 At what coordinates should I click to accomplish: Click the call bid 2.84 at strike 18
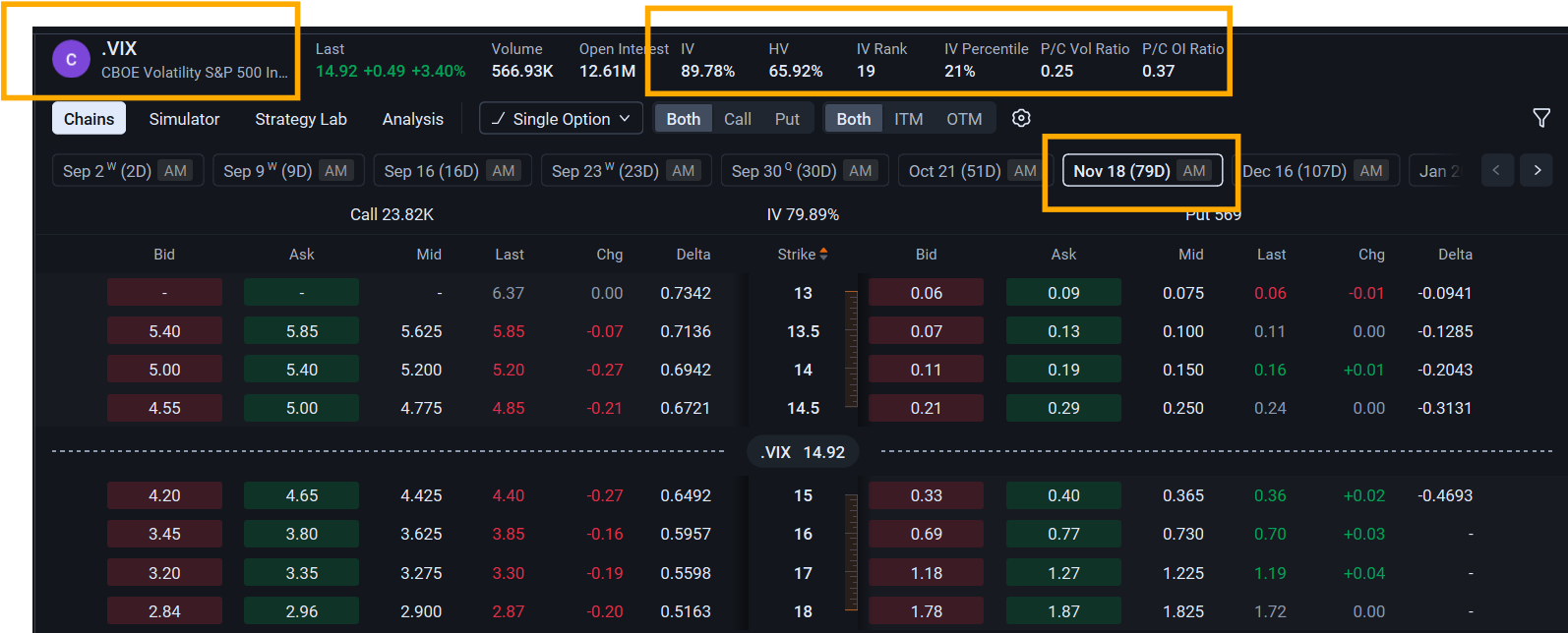164,611
